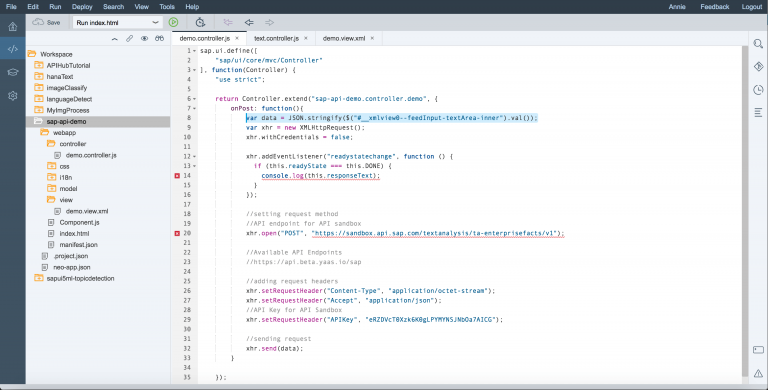
Task: Toggle breakpoint marker on line 14
Action: click(177, 175)
